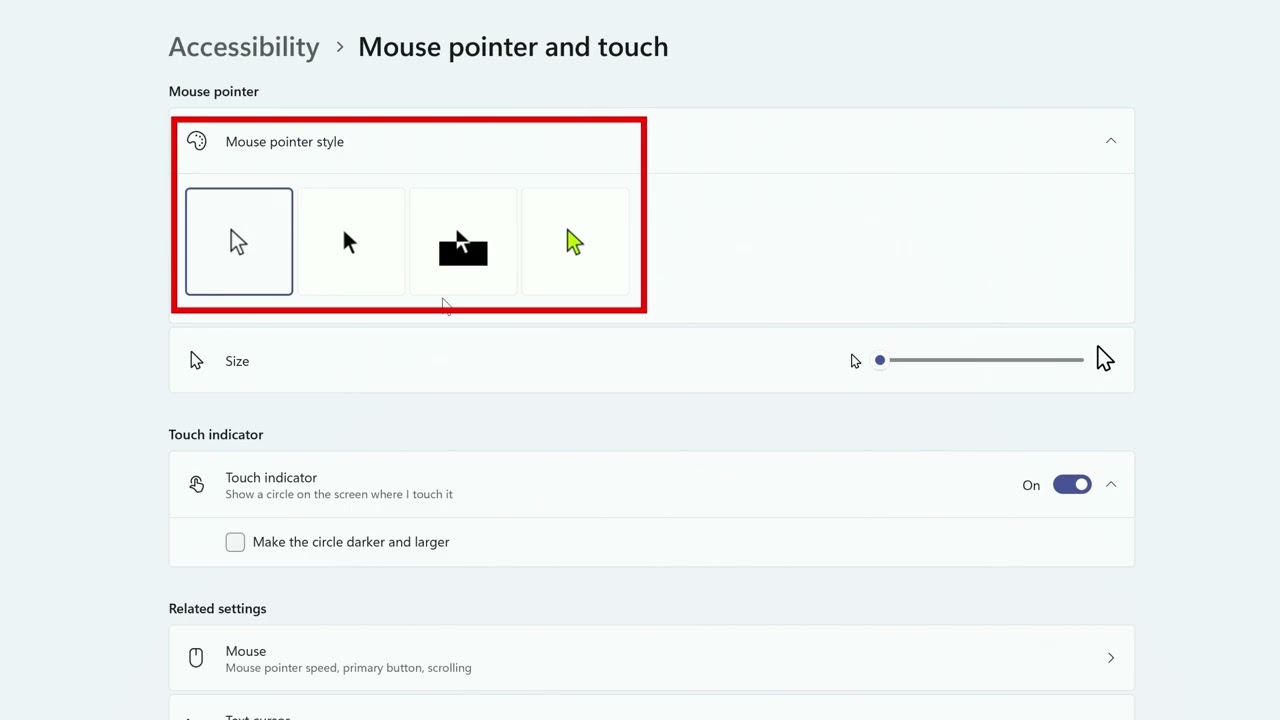Screen dimensions: 1280x720
Task: Click the small cursor icon left of slider
Action: [855, 361]
